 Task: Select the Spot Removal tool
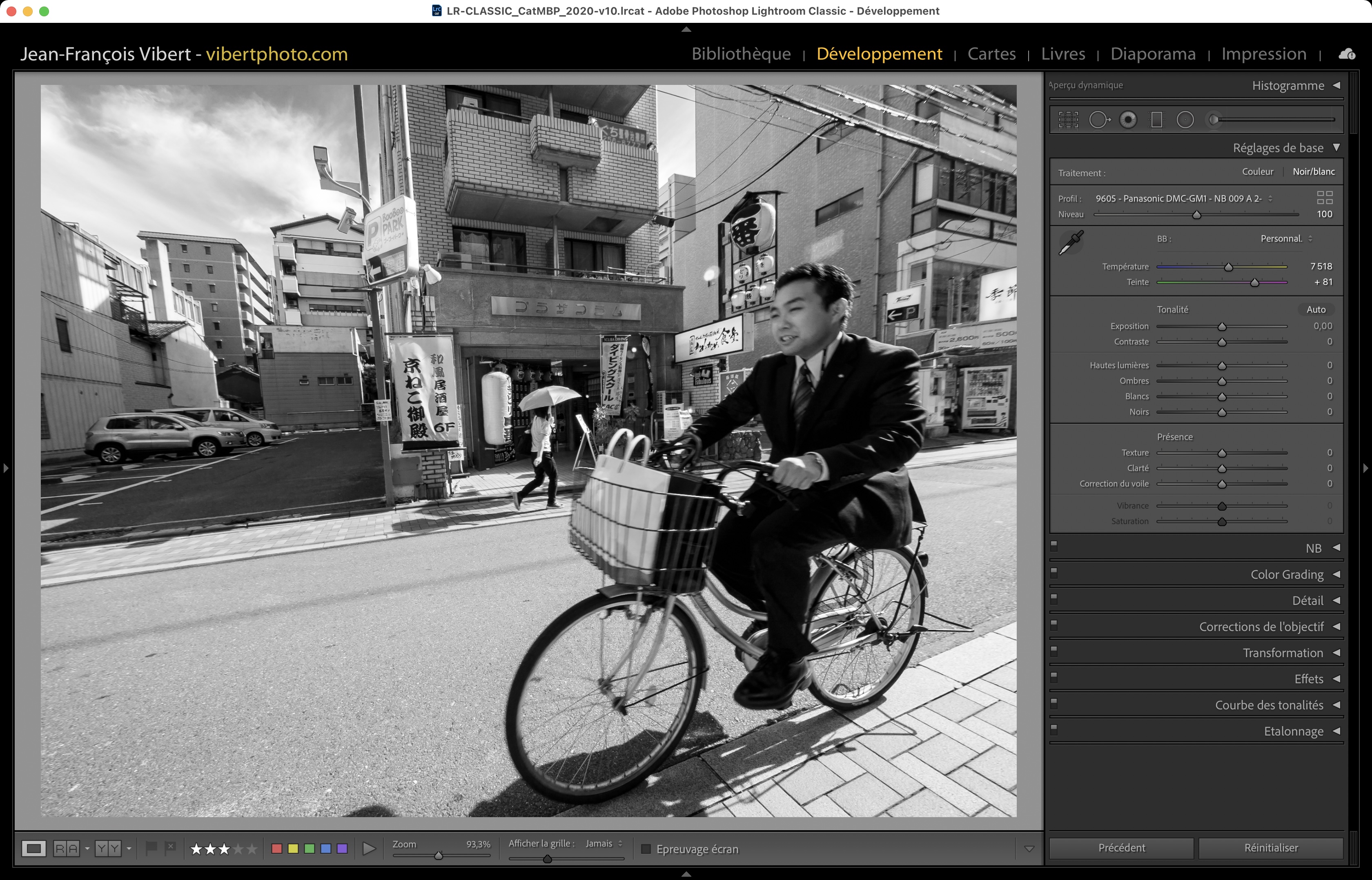[1098, 120]
